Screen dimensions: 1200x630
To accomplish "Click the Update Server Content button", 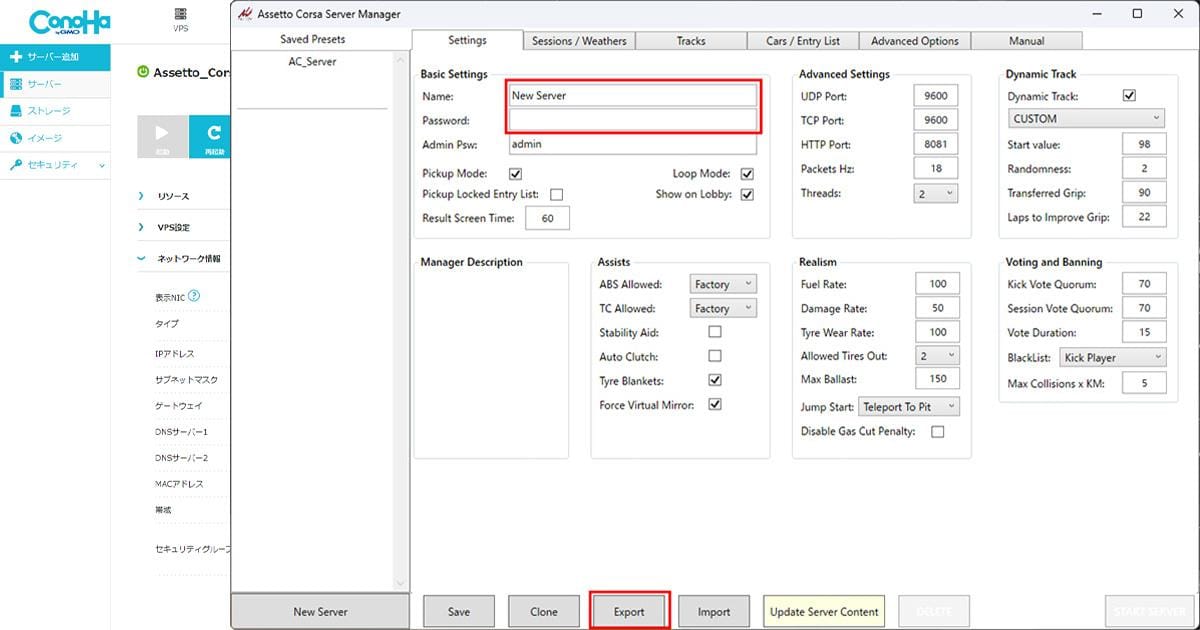I will pos(824,612).
